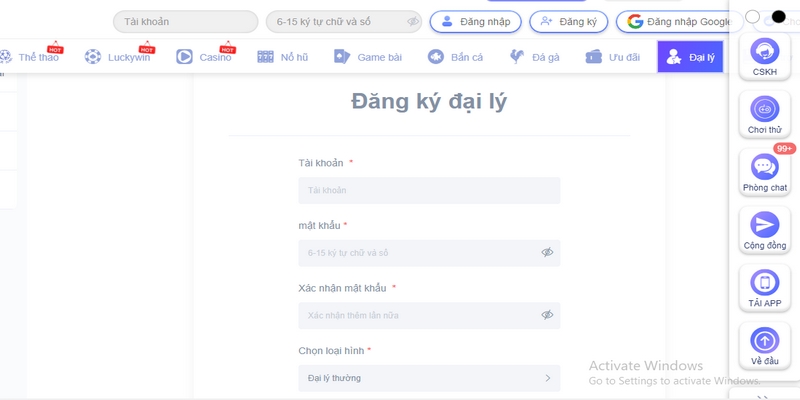Toggle visibility of mật khẩu field

[x=547, y=253]
